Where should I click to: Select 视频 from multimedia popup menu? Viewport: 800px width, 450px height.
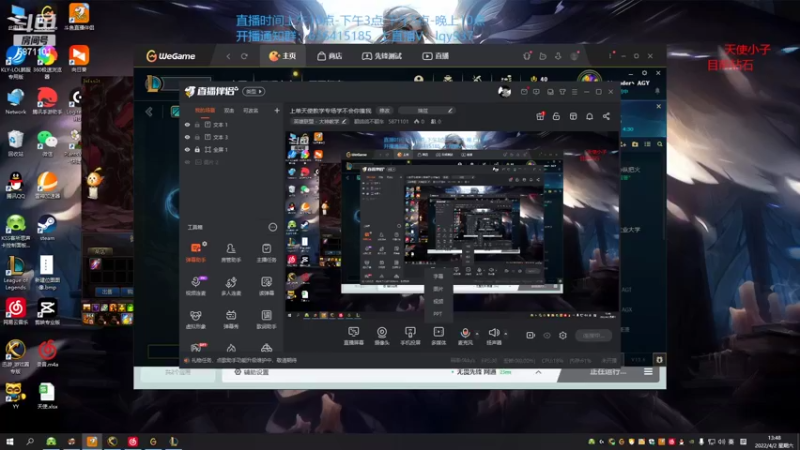438,301
